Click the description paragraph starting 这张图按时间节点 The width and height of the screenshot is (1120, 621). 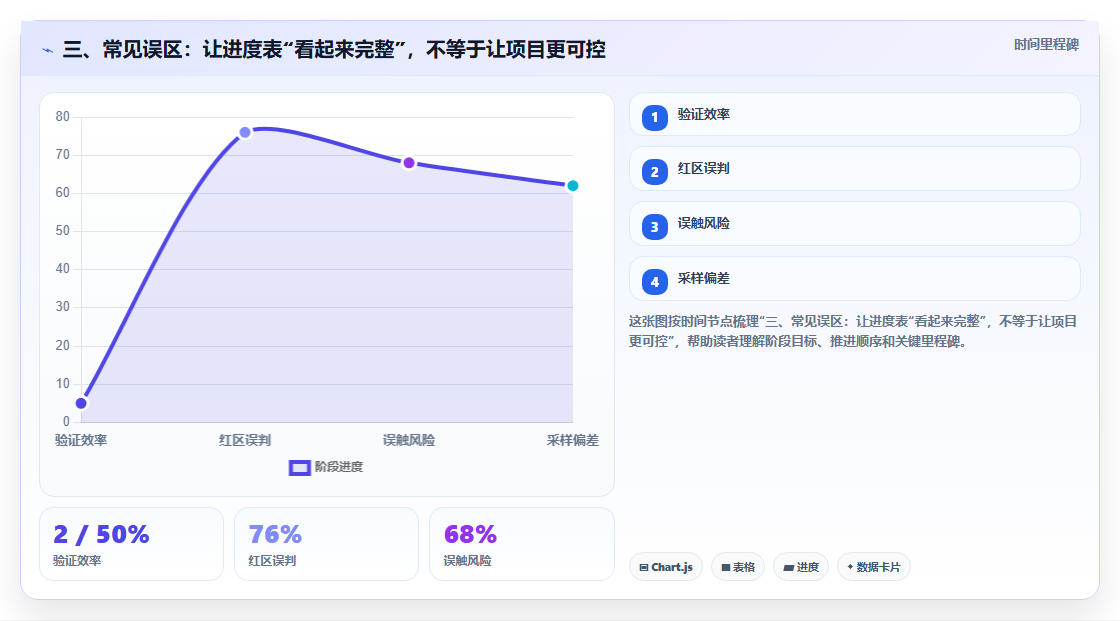coord(852,331)
